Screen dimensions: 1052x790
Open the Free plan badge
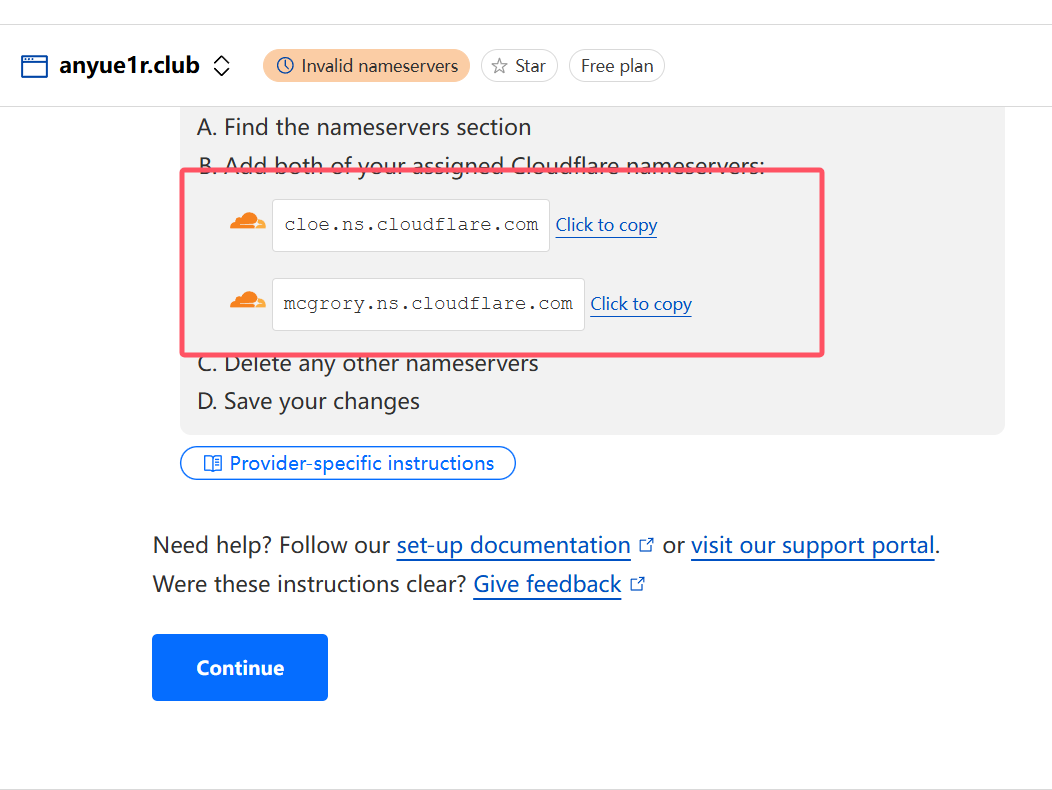(617, 66)
